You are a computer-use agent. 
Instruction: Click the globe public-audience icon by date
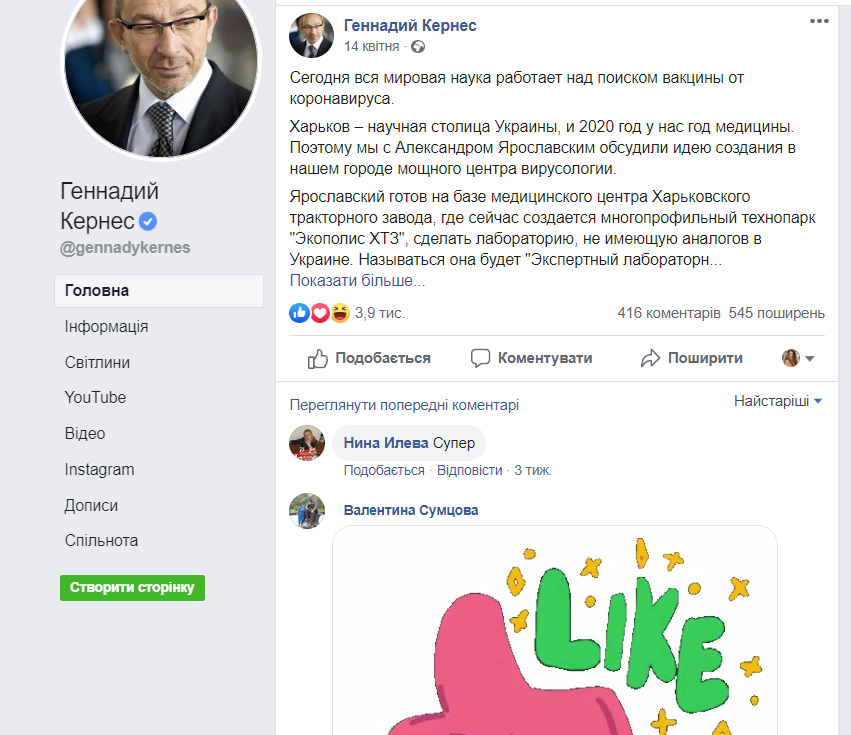418,46
